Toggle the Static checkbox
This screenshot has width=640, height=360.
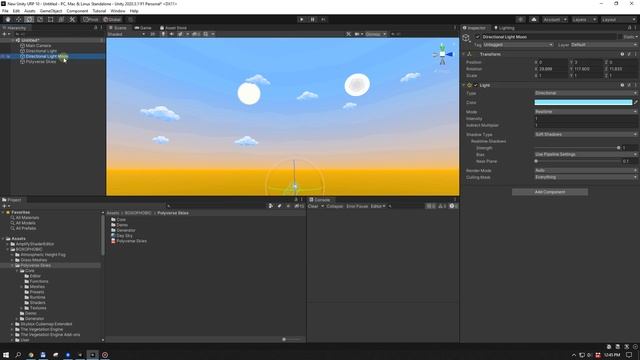(620, 37)
